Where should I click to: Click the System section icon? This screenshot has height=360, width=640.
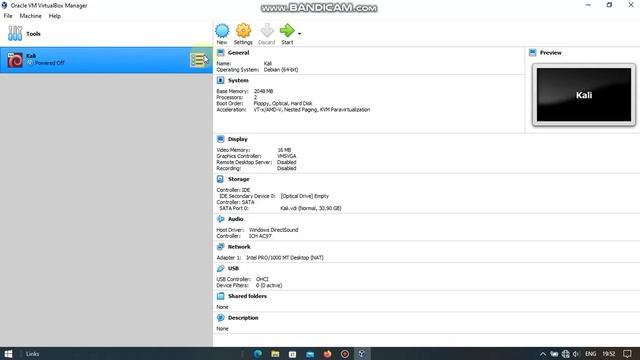221,80
